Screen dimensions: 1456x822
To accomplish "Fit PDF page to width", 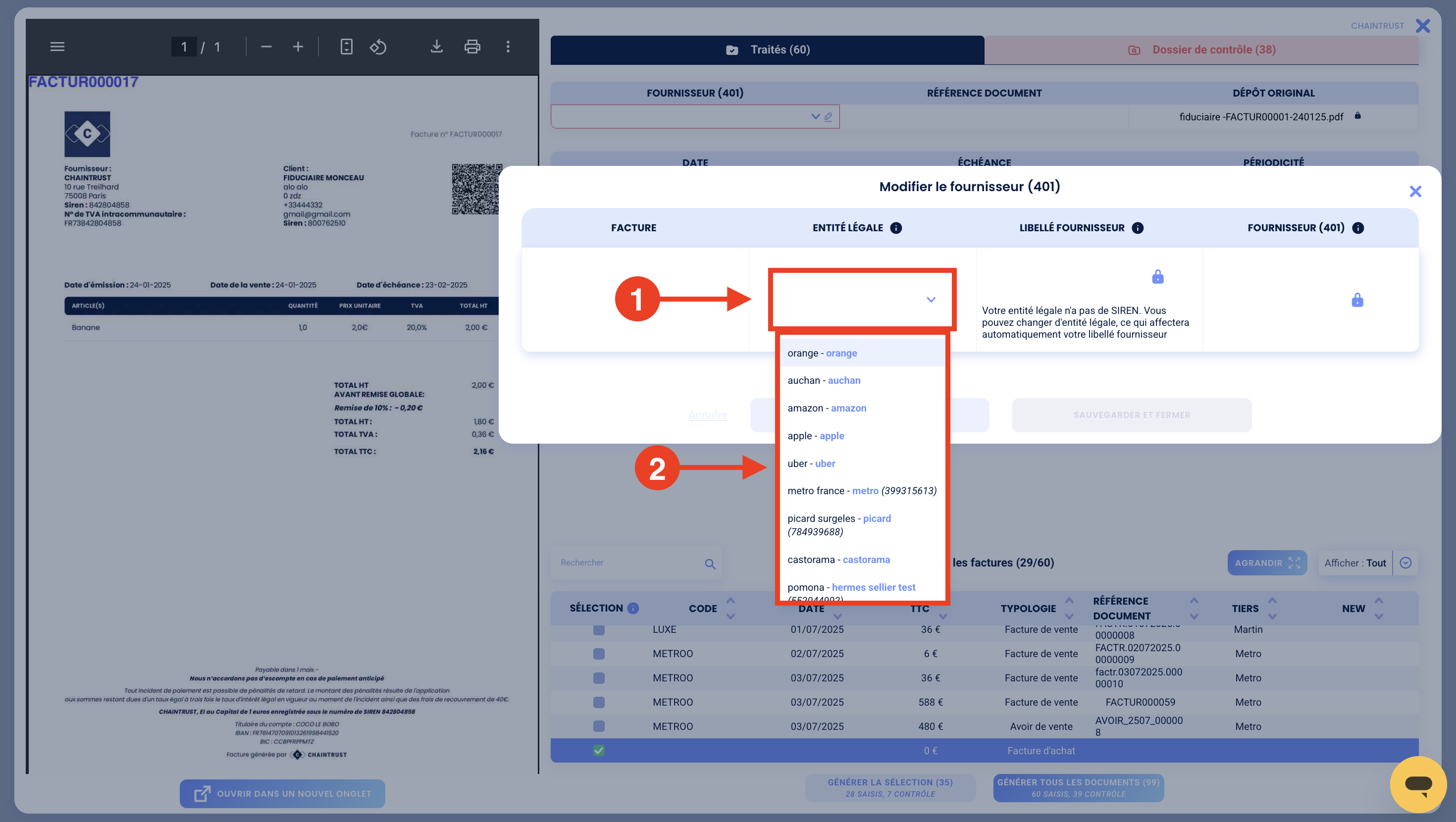I will 347,47.
